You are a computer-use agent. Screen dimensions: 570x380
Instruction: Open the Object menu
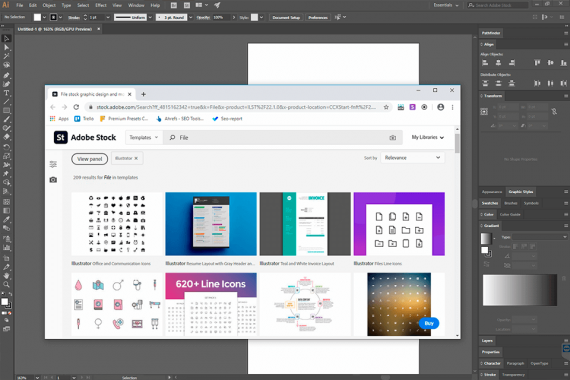click(x=49, y=5)
